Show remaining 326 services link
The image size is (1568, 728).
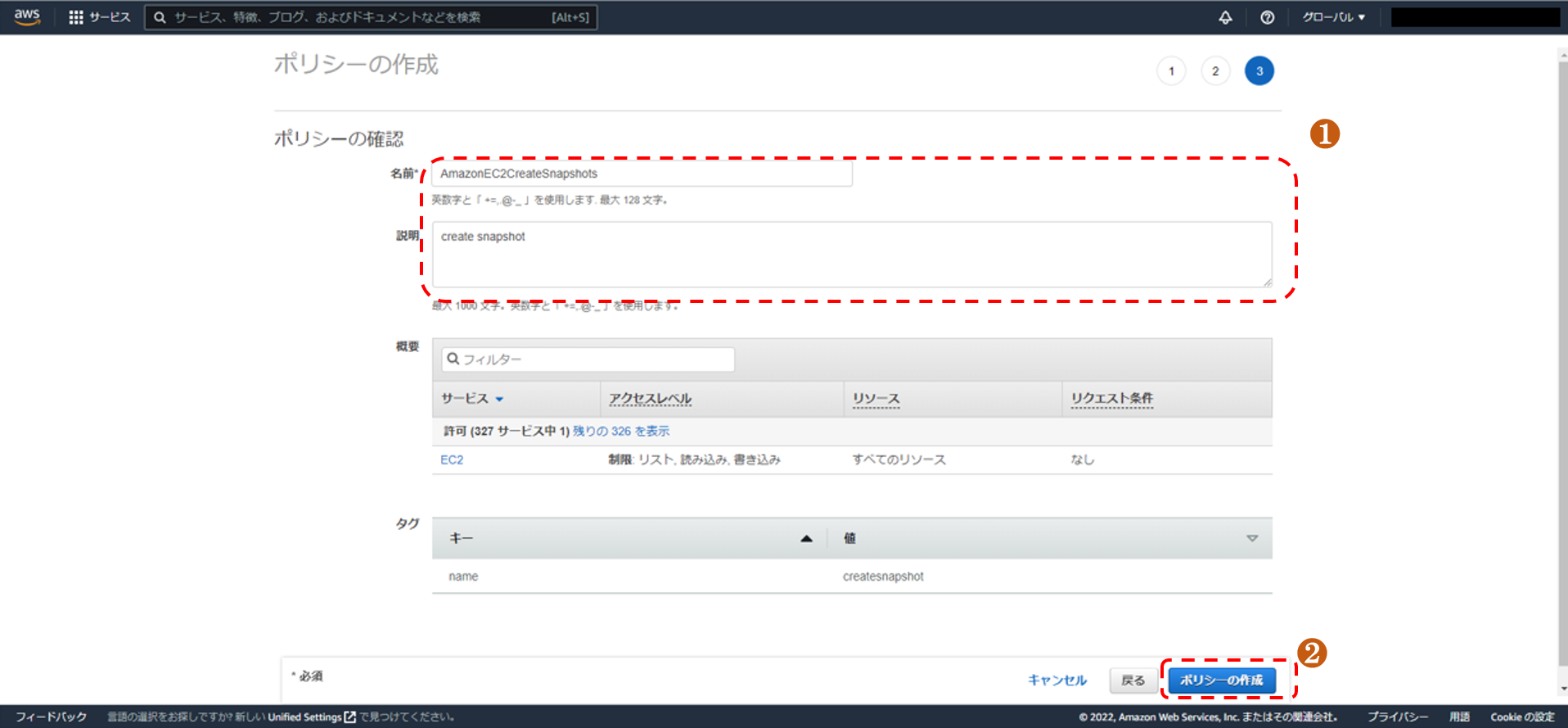tap(620, 432)
